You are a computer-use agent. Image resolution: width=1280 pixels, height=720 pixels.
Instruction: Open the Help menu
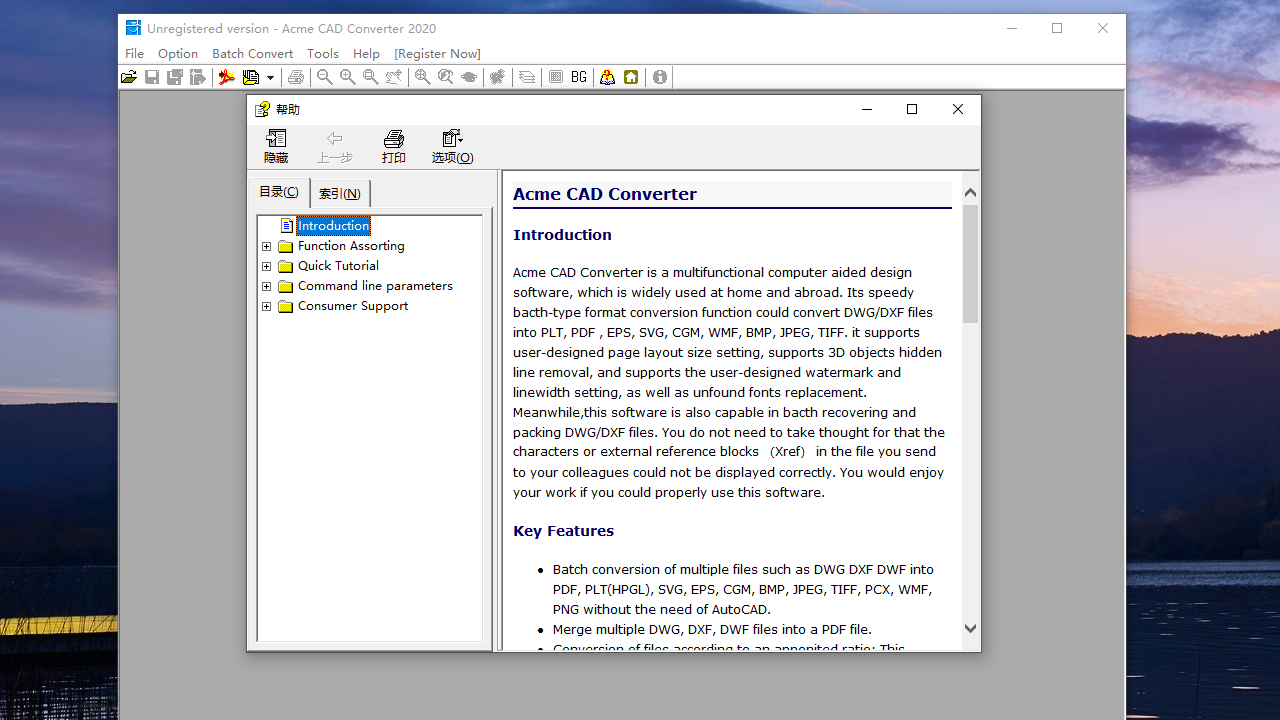pyautogui.click(x=366, y=53)
